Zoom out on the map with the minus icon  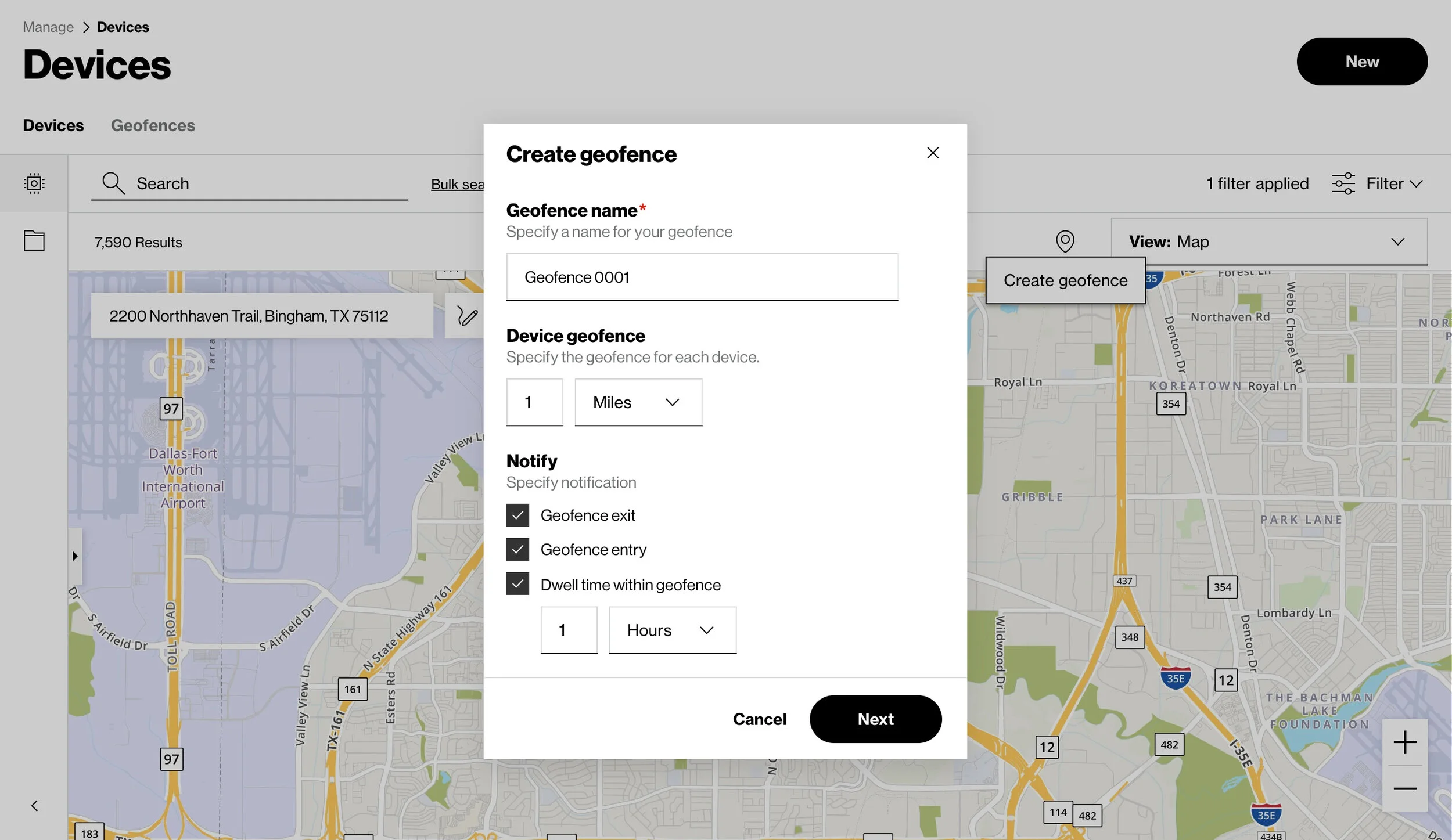(x=1405, y=788)
